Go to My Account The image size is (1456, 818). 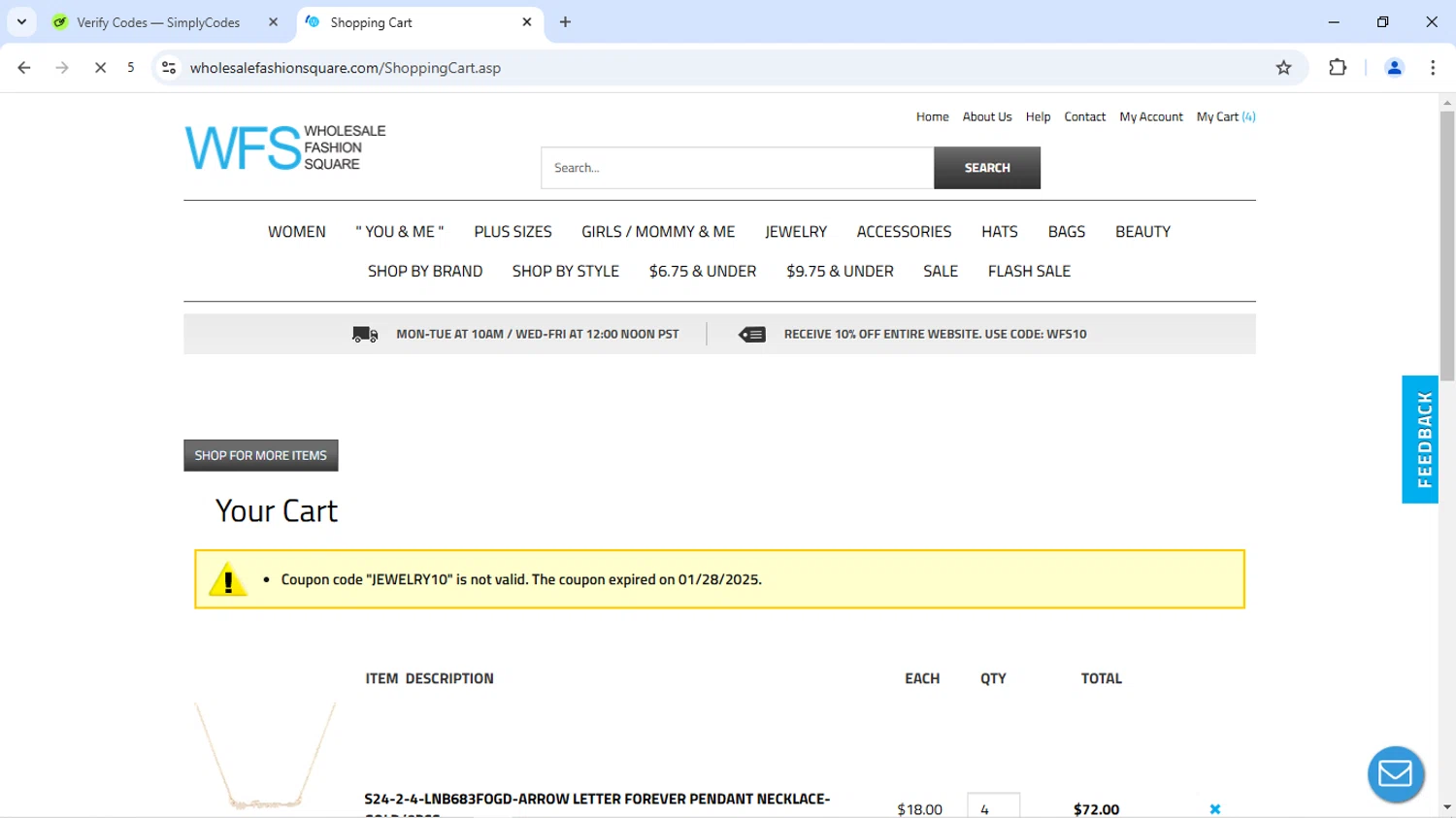1151,116
